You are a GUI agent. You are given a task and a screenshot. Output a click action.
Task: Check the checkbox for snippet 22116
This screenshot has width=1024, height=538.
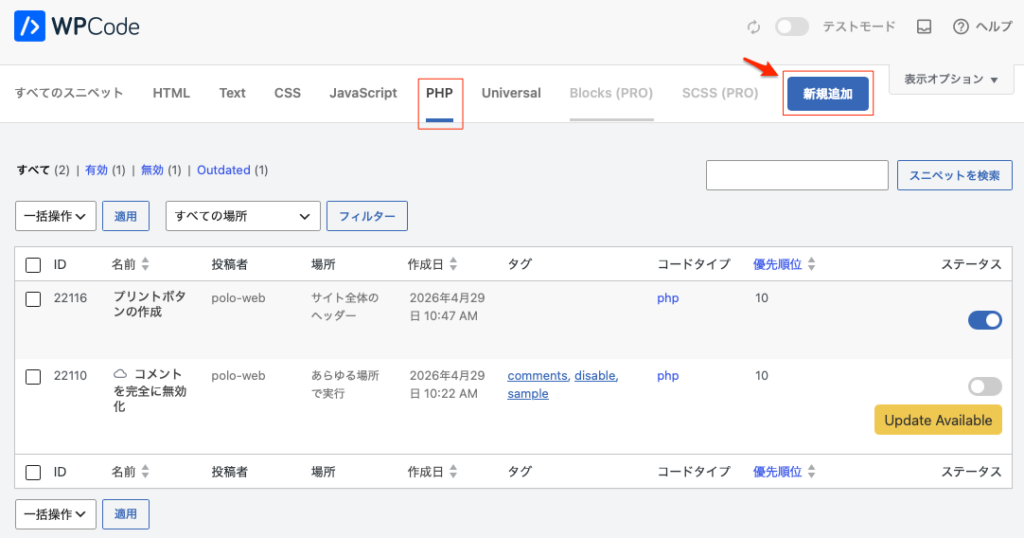point(33,299)
